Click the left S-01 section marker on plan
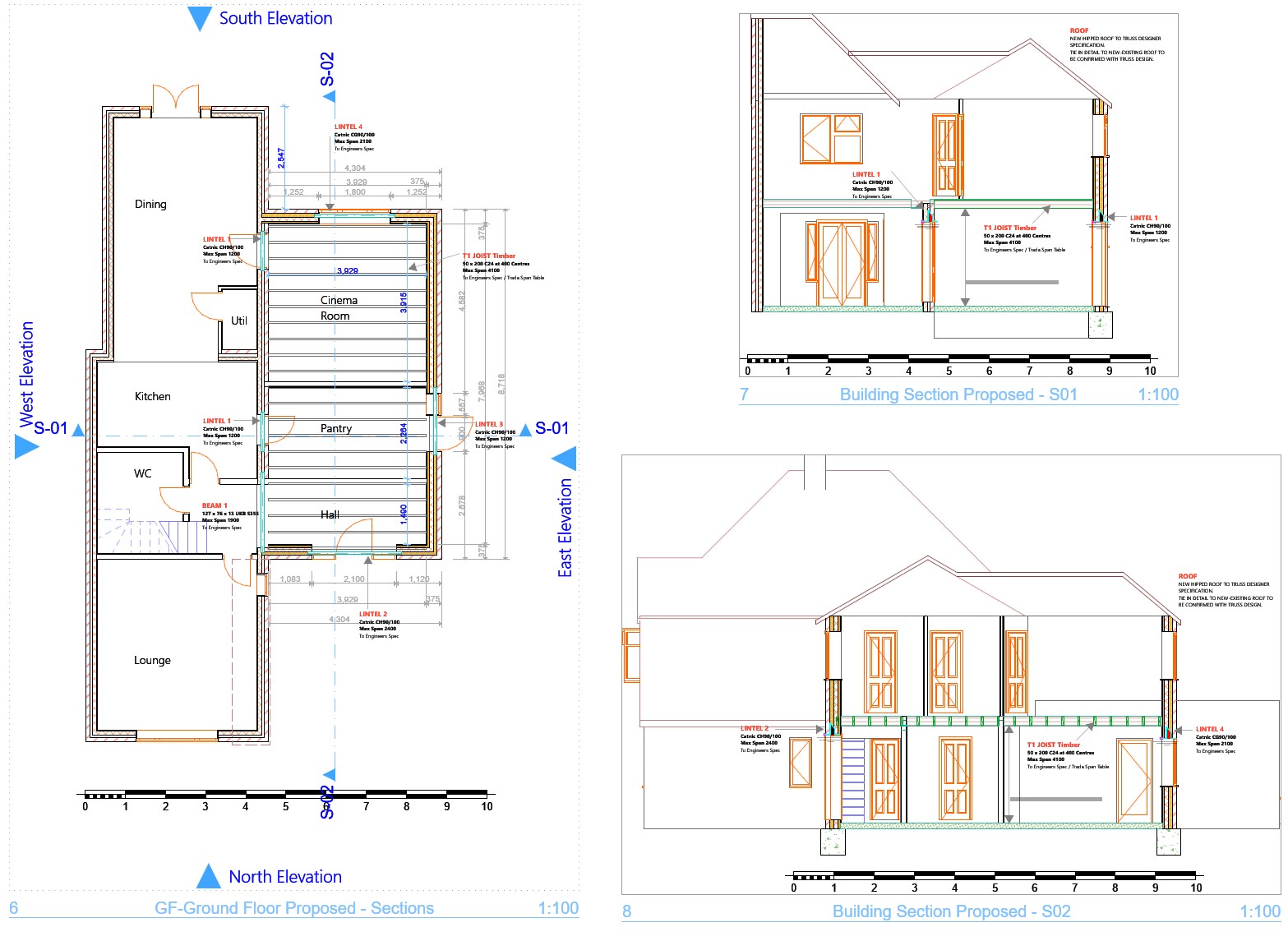Viewport: 1288px width, 941px height. click(x=51, y=428)
